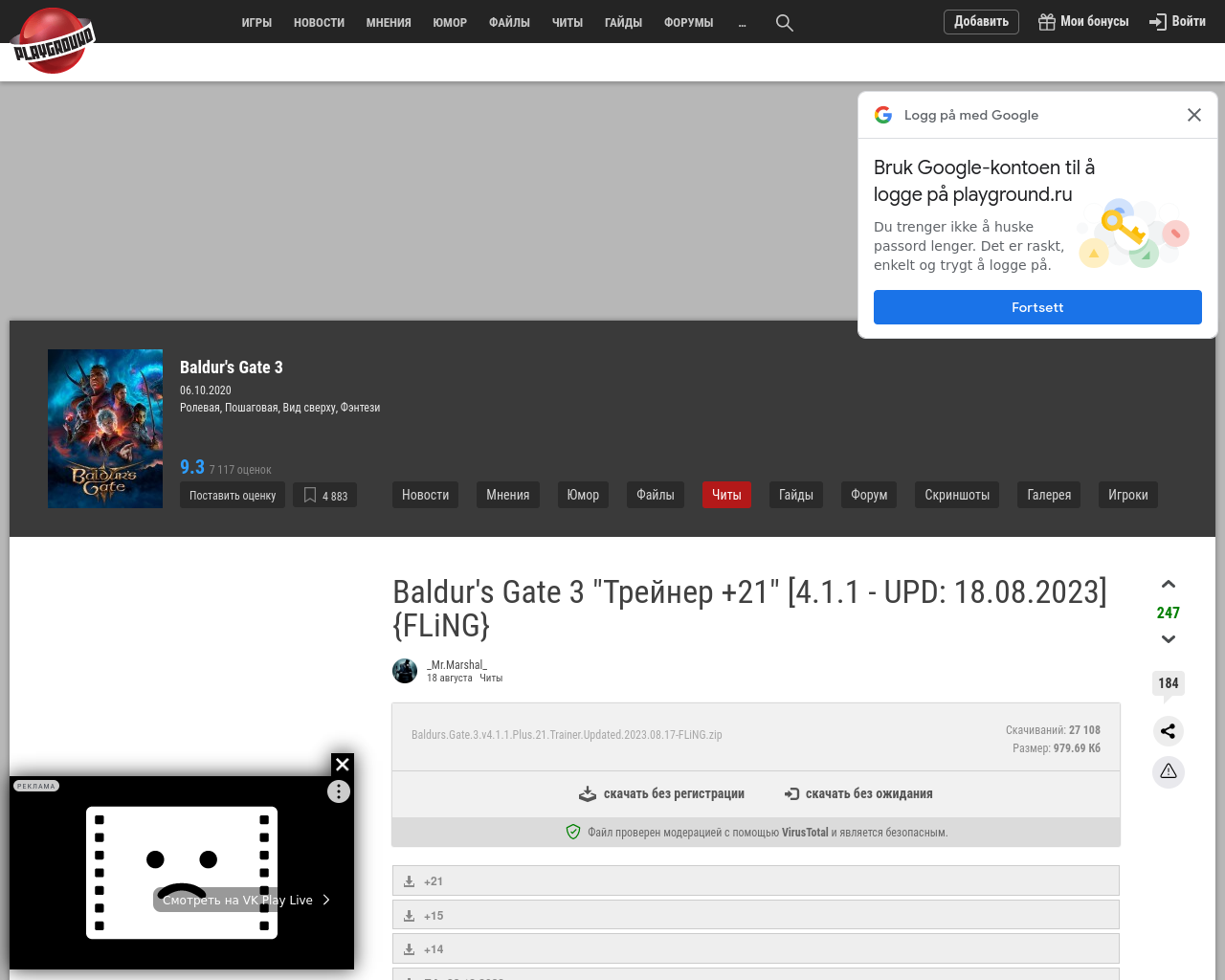Image resolution: width=1225 pixels, height=980 pixels.
Task: Switch to the Скриншоты game tab
Action: pos(957,495)
